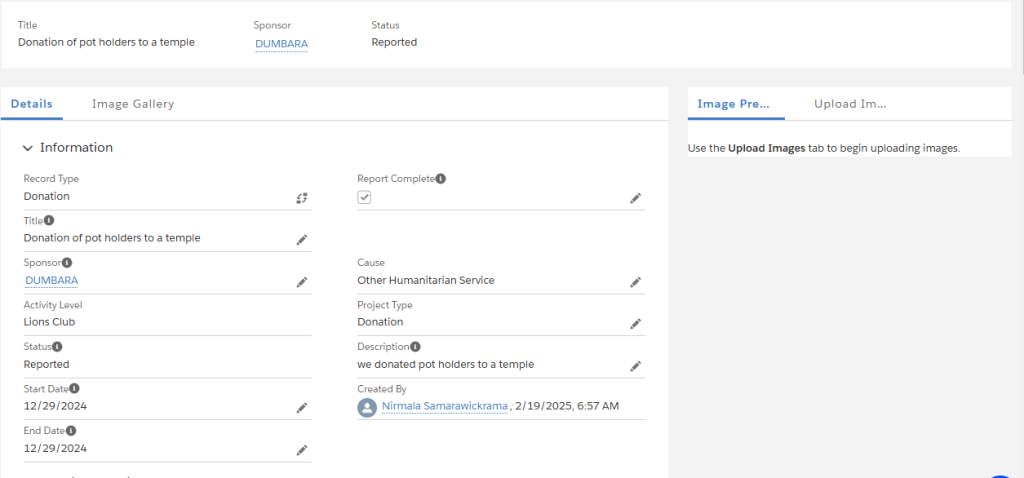
Task: Click the 'Other Humanitarian Service' cause value
Action: [426, 280]
